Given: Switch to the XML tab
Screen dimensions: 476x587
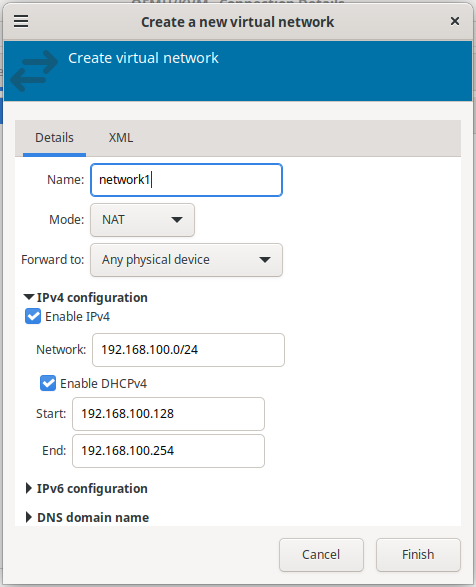Looking at the screenshot, I should [121, 138].
